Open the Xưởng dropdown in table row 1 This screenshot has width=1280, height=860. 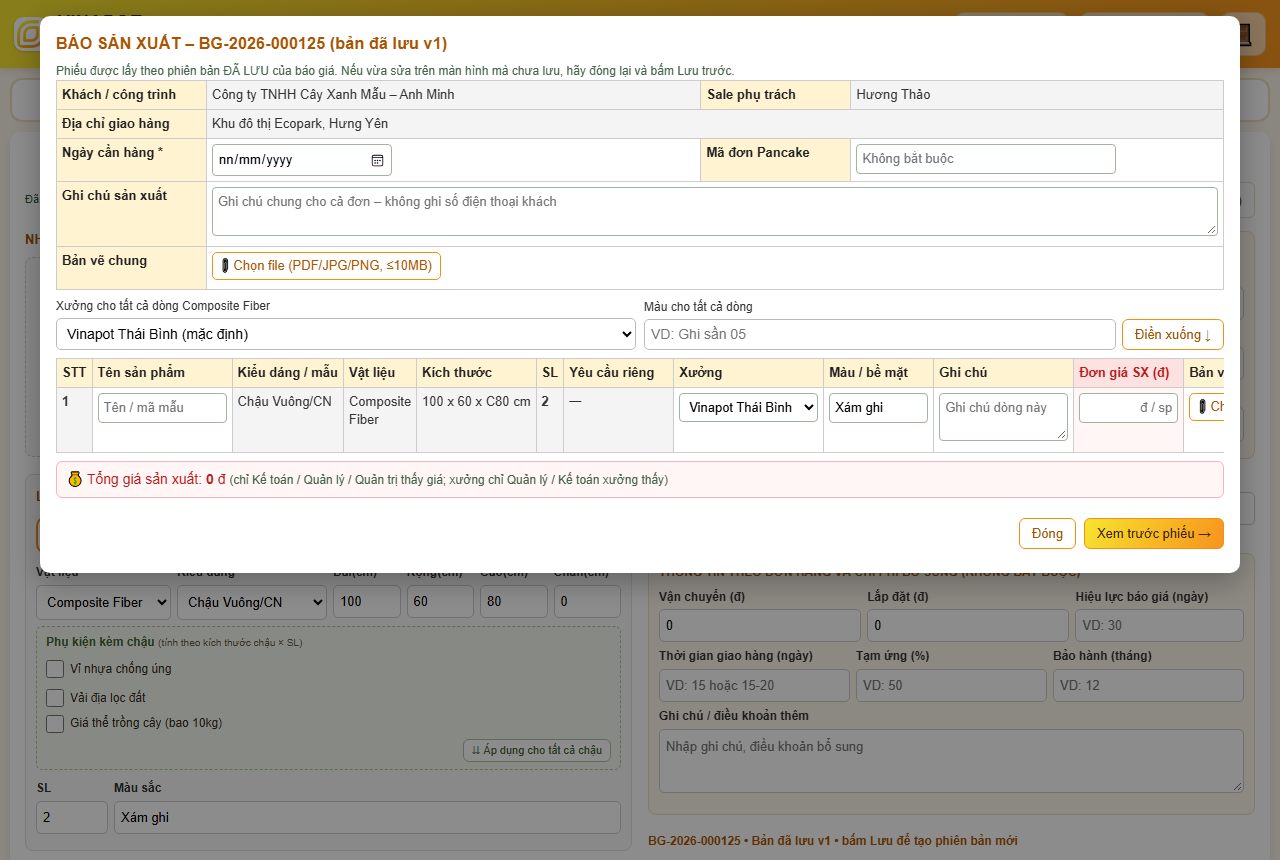[x=748, y=408]
